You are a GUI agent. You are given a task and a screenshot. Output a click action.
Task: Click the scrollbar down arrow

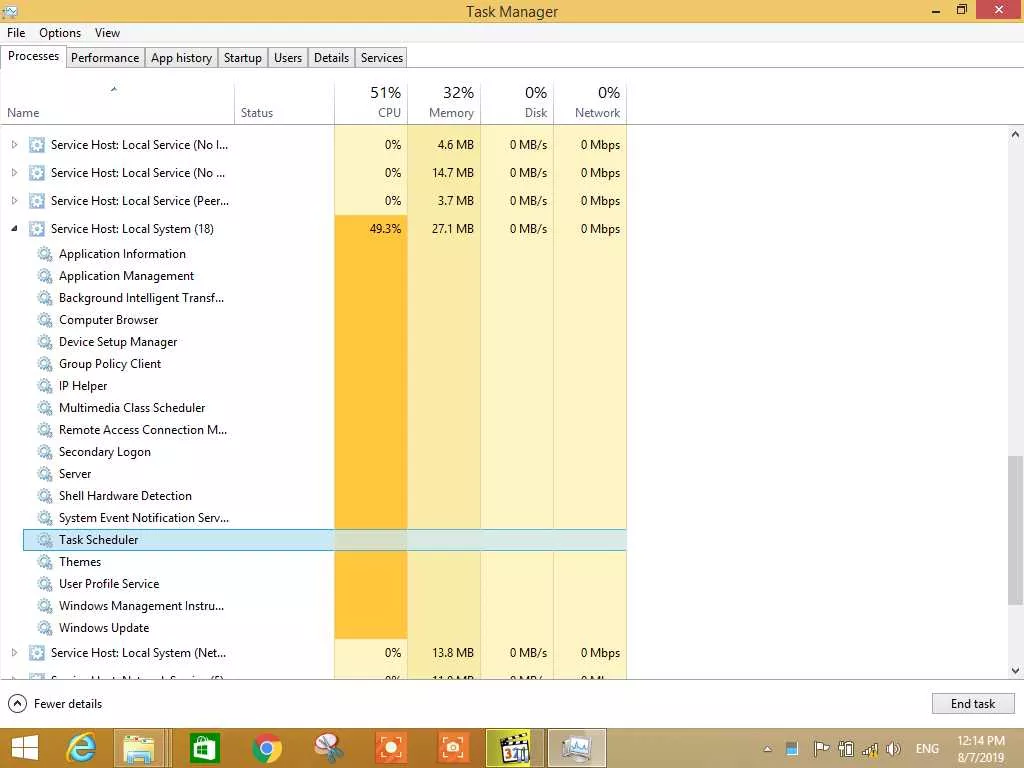pyautogui.click(x=1015, y=670)
